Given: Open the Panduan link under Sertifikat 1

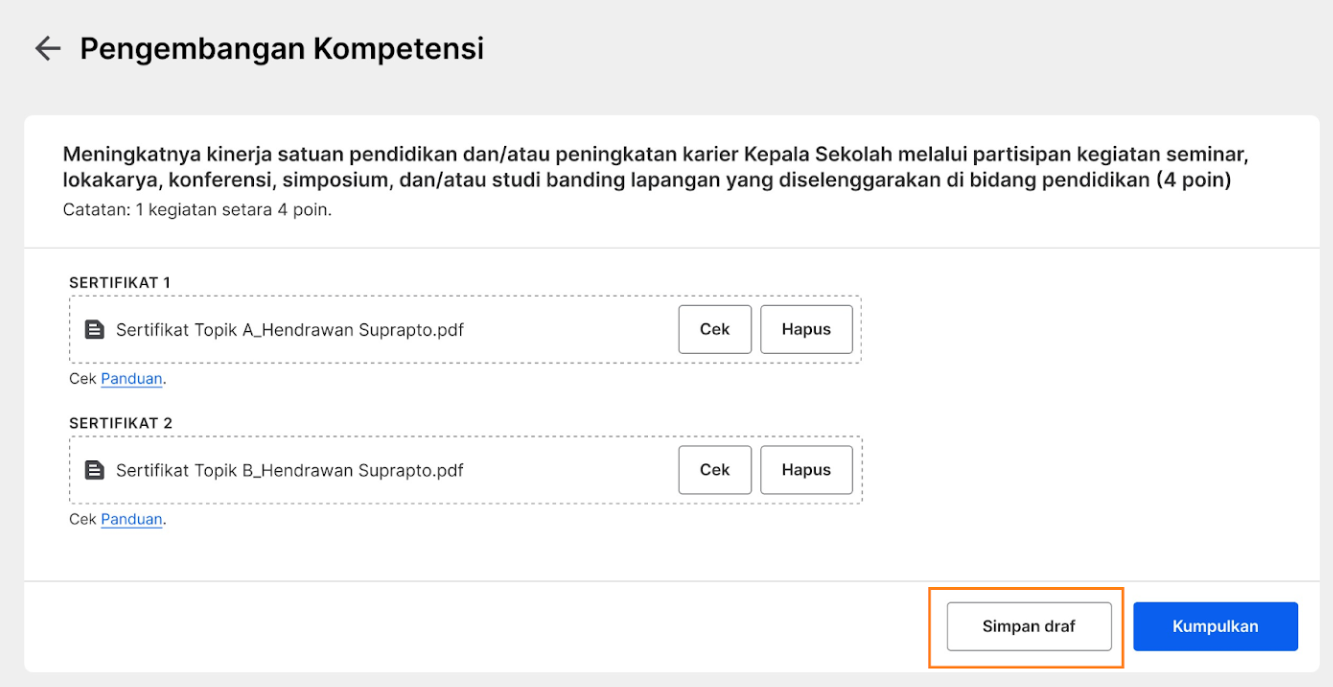Looking at the screenshot, I should (132, 379).
